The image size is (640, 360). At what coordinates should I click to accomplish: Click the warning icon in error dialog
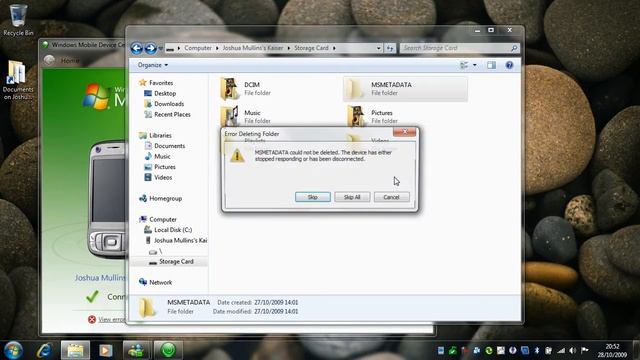click(x=237, y=156)
